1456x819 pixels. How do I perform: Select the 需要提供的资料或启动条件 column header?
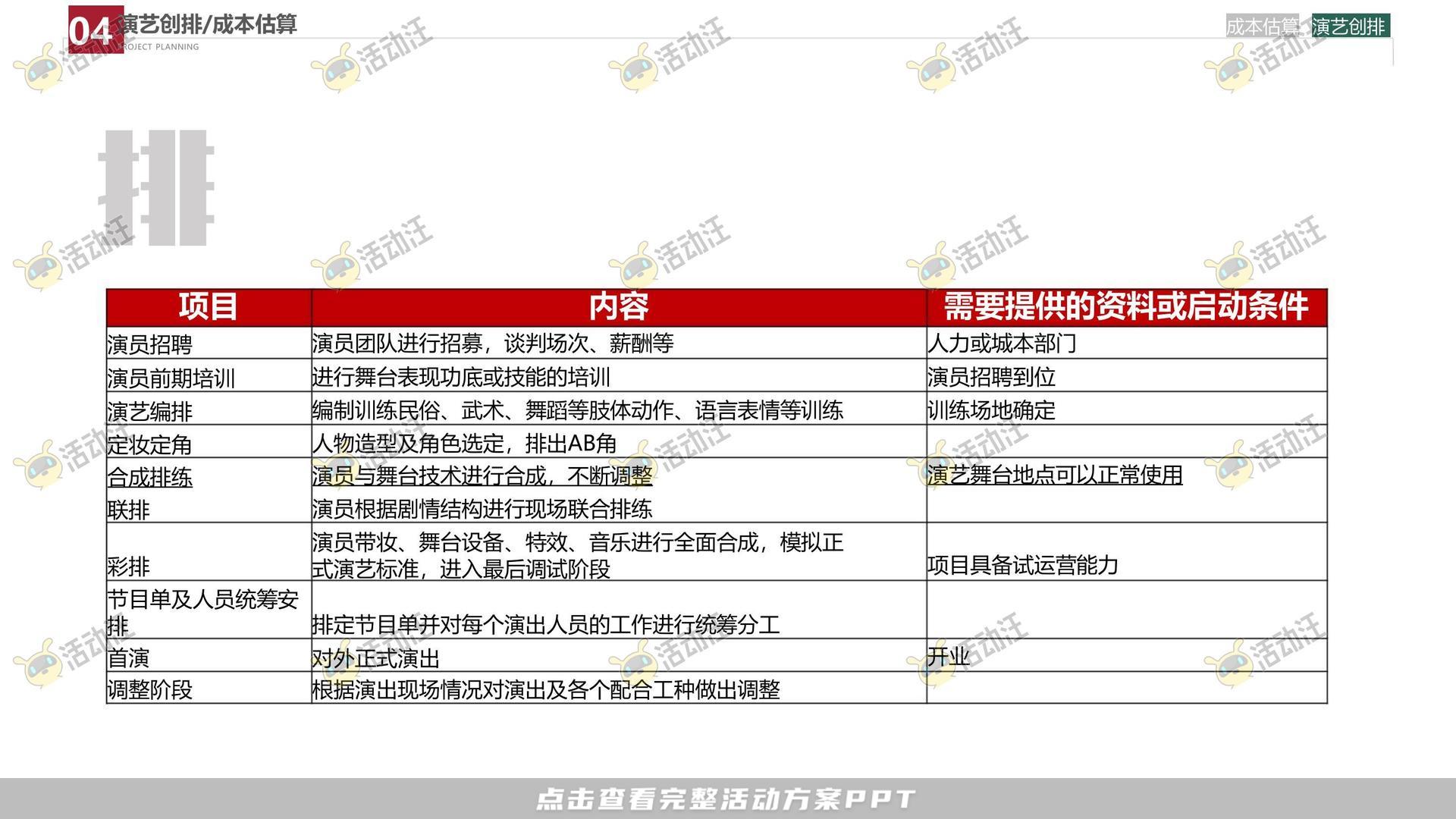1127,307
